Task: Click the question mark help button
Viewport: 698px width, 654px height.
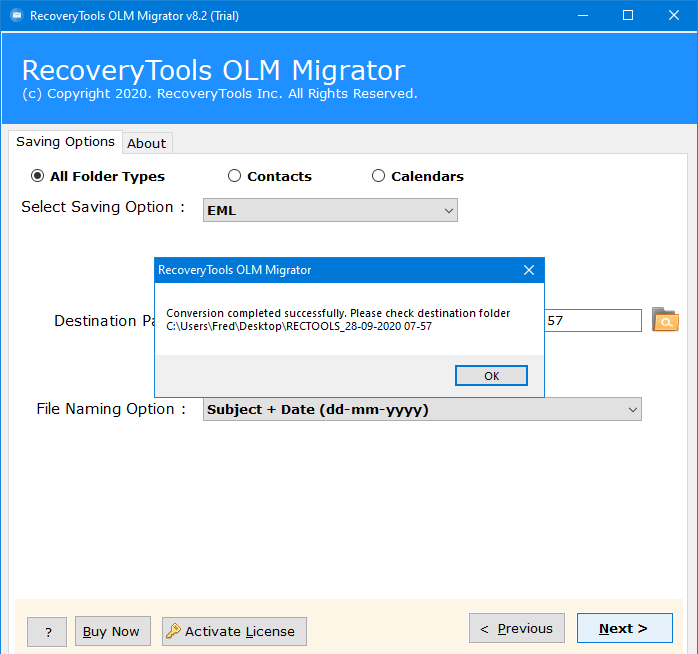Action: click(47, 631)
